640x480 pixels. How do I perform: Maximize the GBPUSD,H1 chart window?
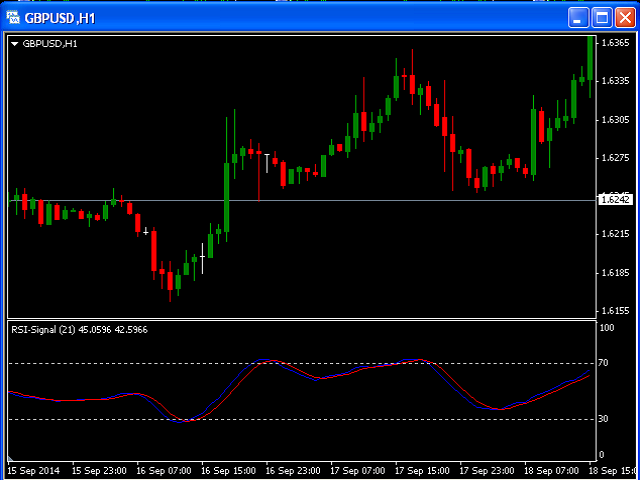601,17
